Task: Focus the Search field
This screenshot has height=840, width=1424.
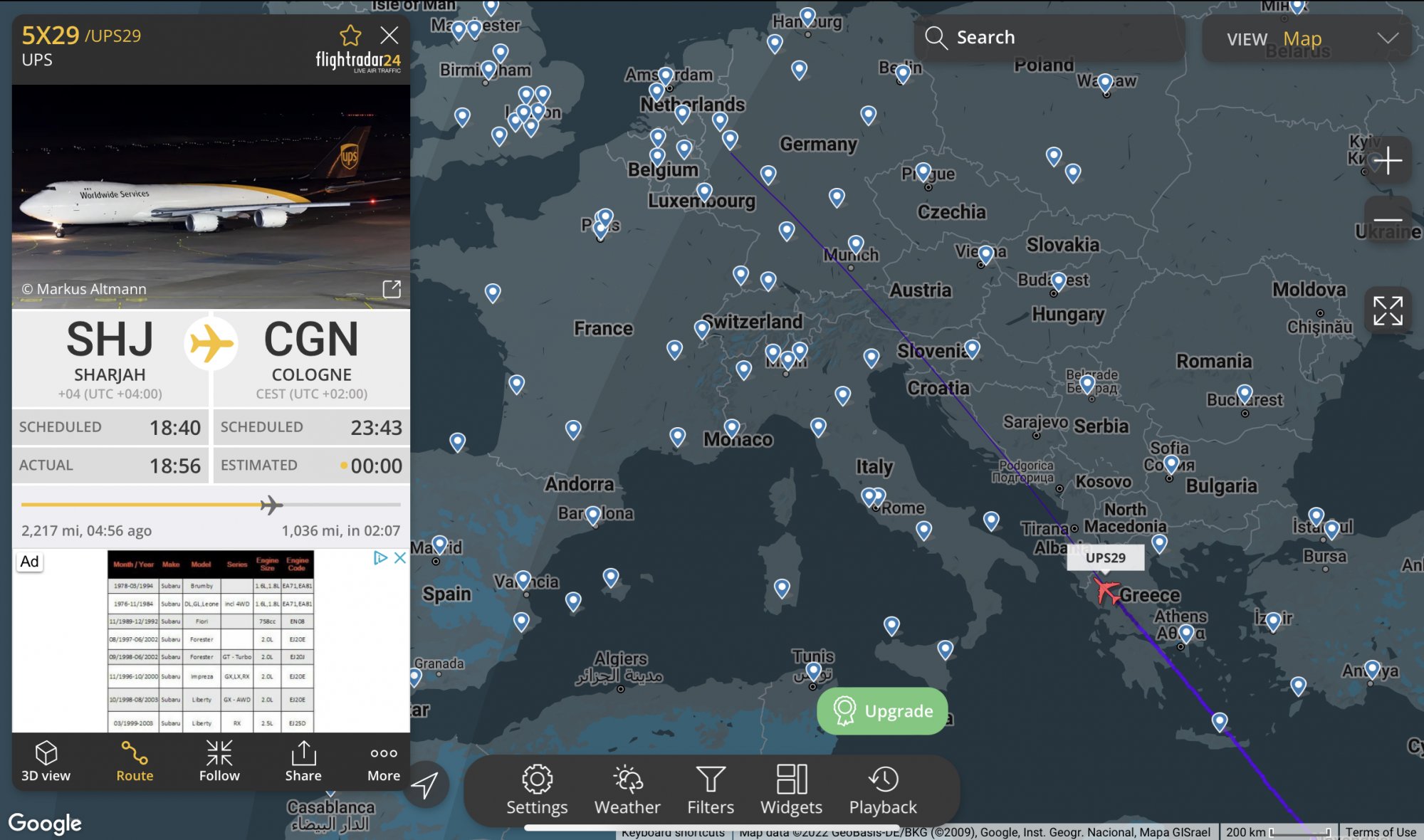Action: 1049,37
